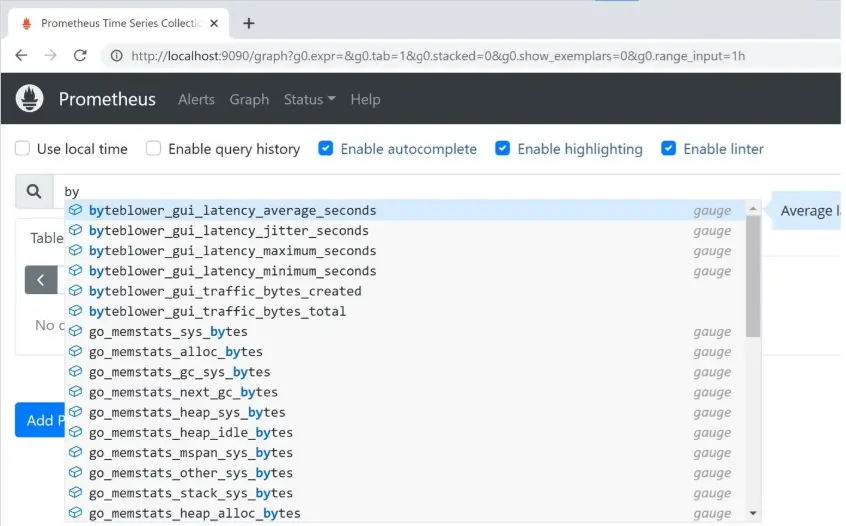Viewport: 846px width, 526px height.
Task: Click the autocomplete list scroll down arrow
Action: coord(753,513)
